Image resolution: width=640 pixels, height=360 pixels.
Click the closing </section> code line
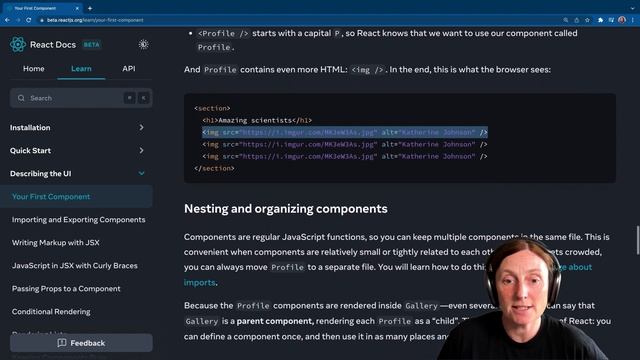(214, 168)
